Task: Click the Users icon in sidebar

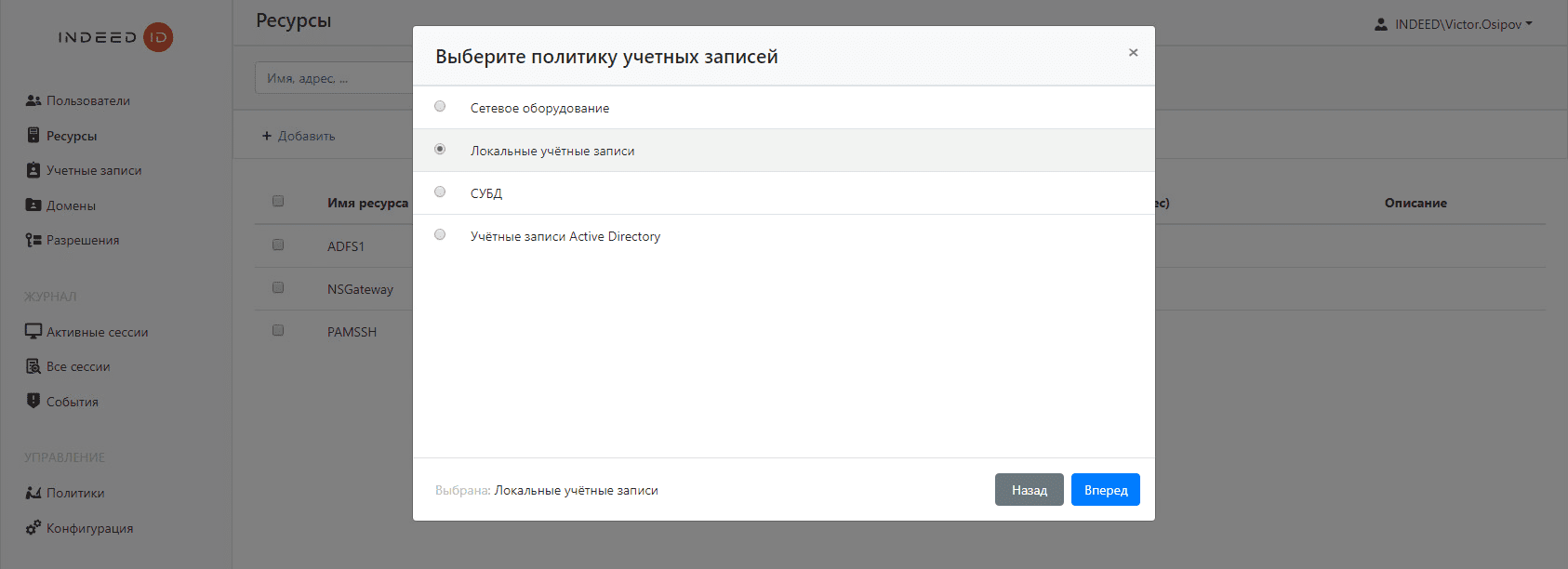Action: [x=33, y=100]
